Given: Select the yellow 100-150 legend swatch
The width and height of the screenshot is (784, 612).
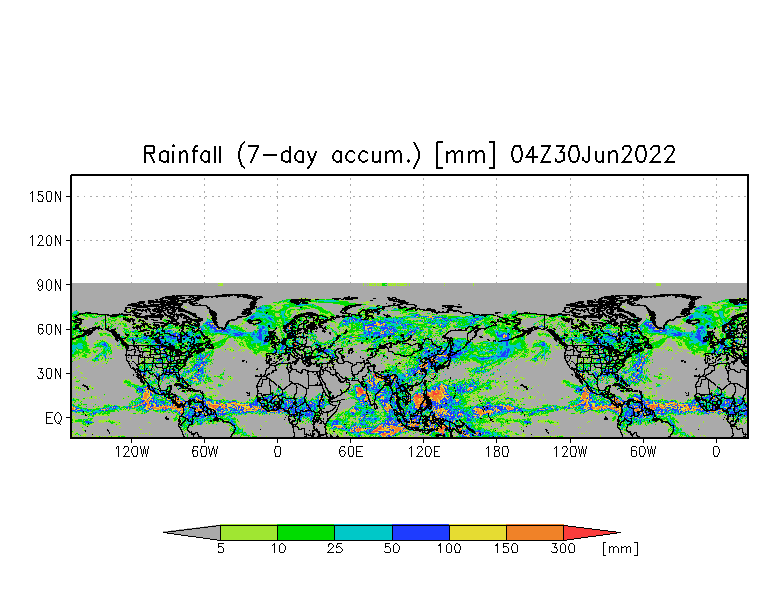Looking at the screenshot, I should pos(478,532).
